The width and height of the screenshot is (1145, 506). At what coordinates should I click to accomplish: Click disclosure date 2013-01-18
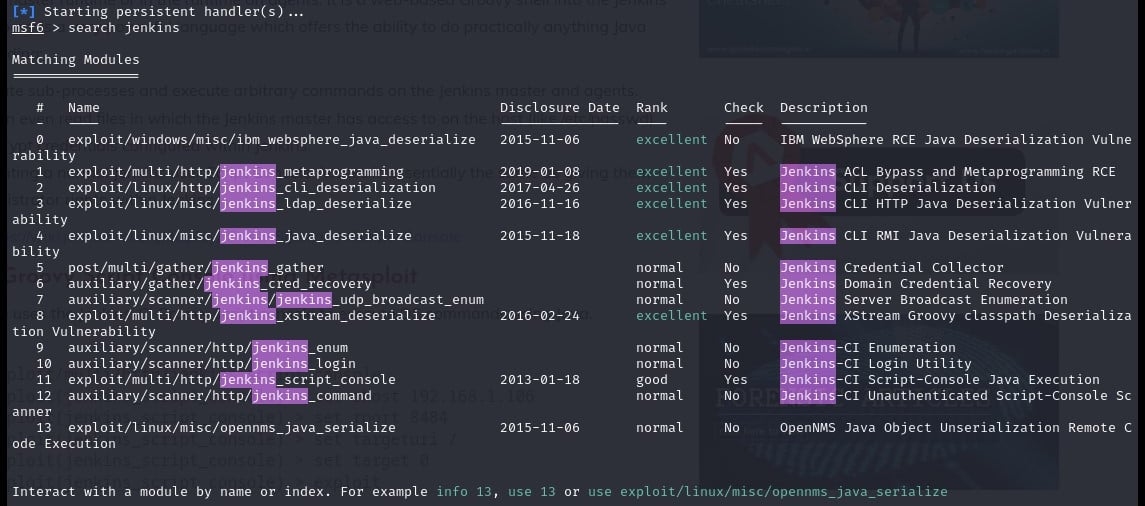click(540, 380)
